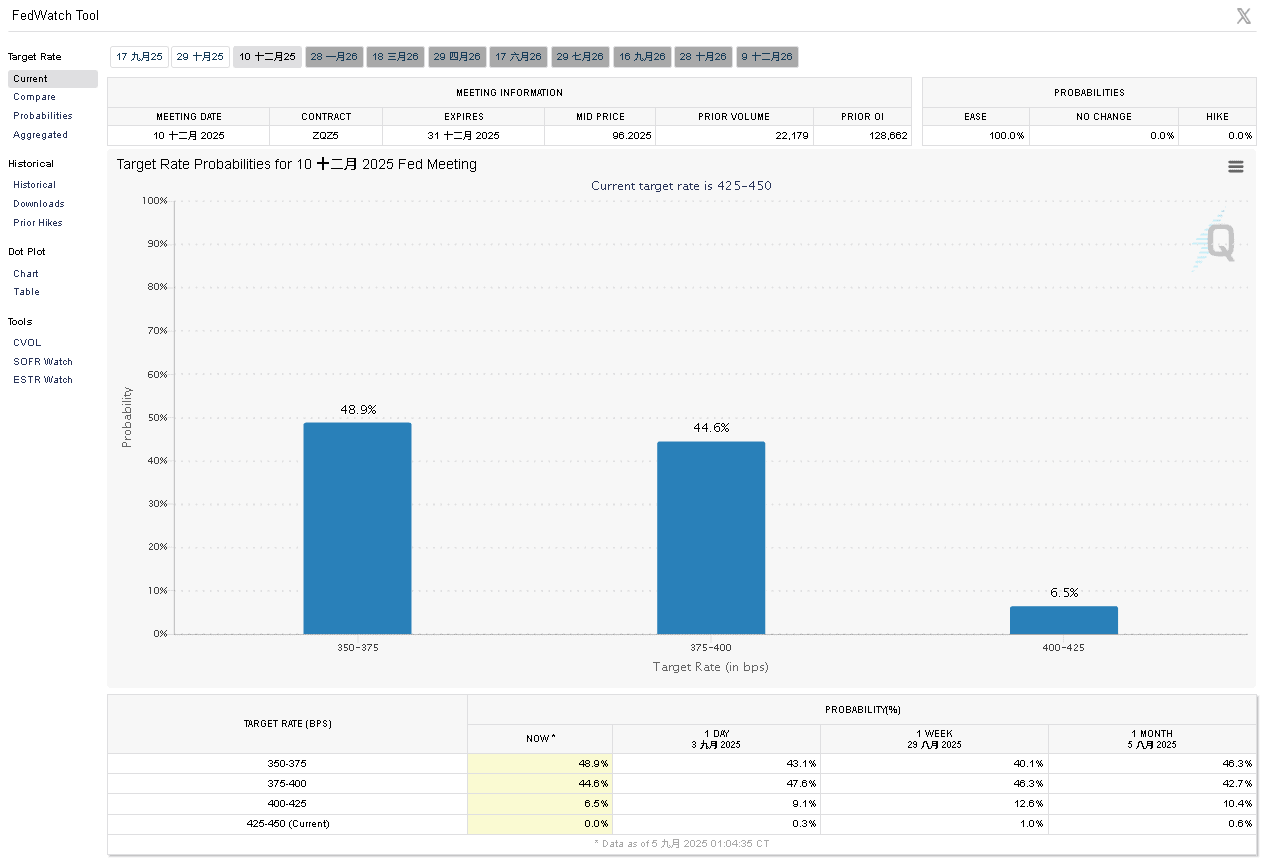The image size is (1265, 861).
Task: Open the chart hamburger menu
Action: tap(1236, 167)
